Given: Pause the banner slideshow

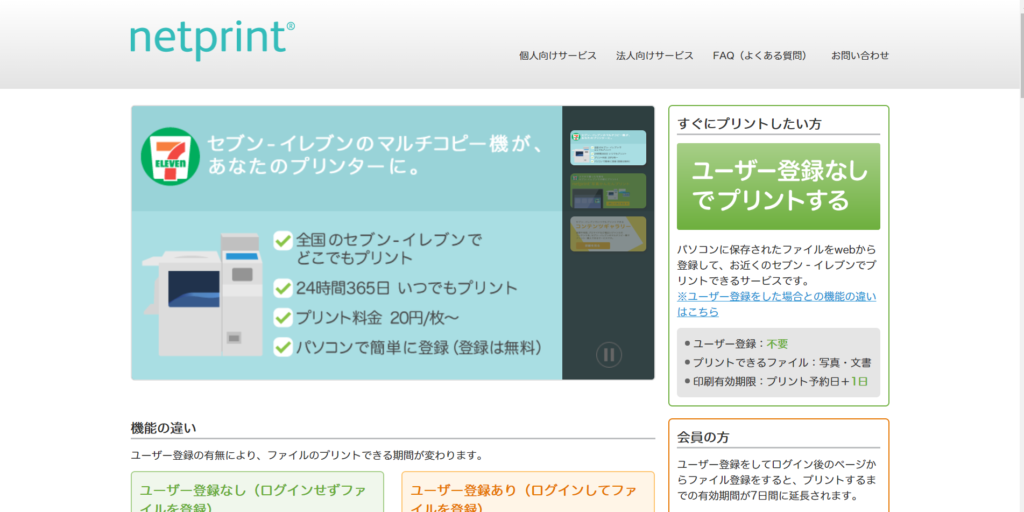Looking at the screenshot, I should 609,354.
